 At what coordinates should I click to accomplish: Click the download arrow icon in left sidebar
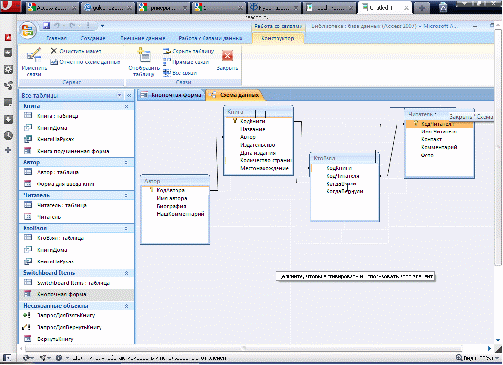coord(8,119)
